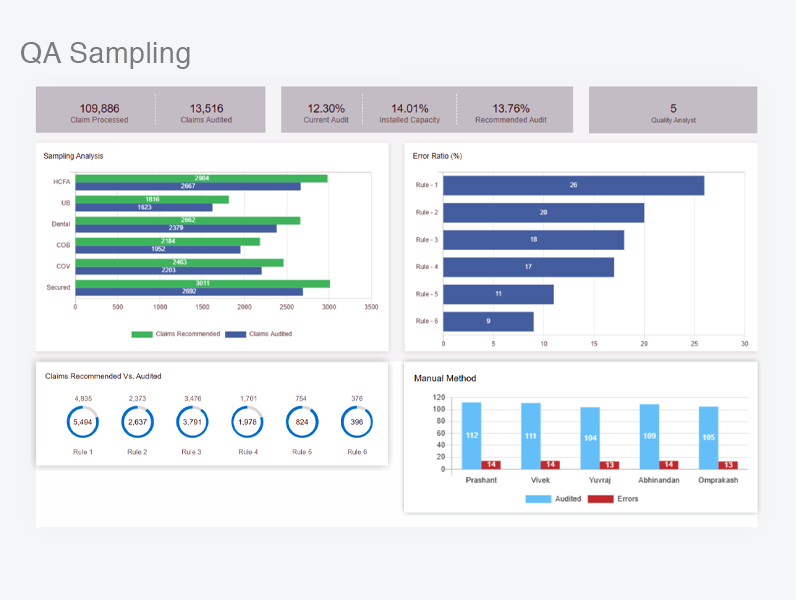Click the Secured blue bar labeled 2692
796x600 pixels.
189,291
